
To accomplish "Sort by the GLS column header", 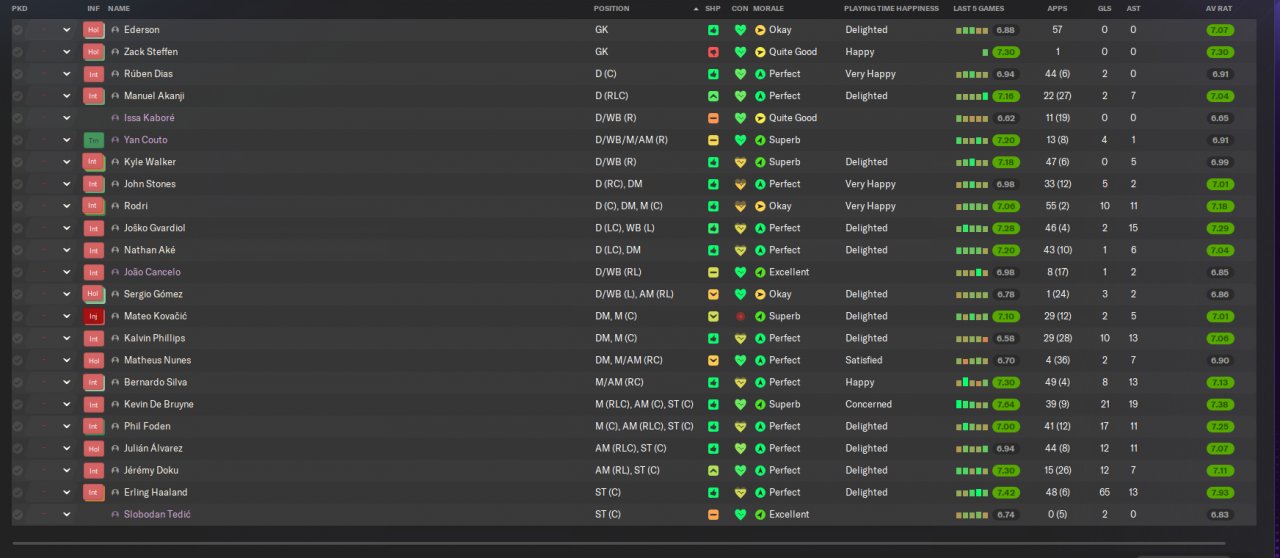I will coord(1104,8).
